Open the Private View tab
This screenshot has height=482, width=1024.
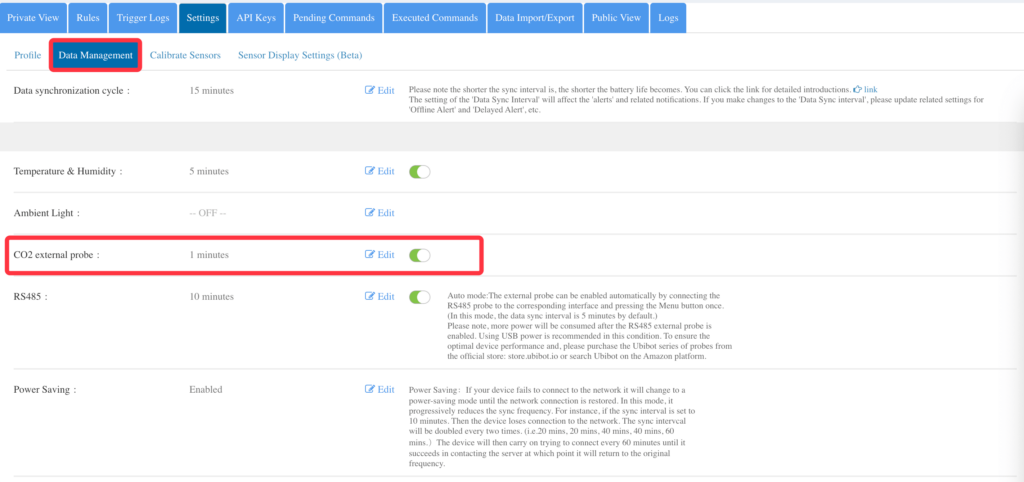[33, 18]
